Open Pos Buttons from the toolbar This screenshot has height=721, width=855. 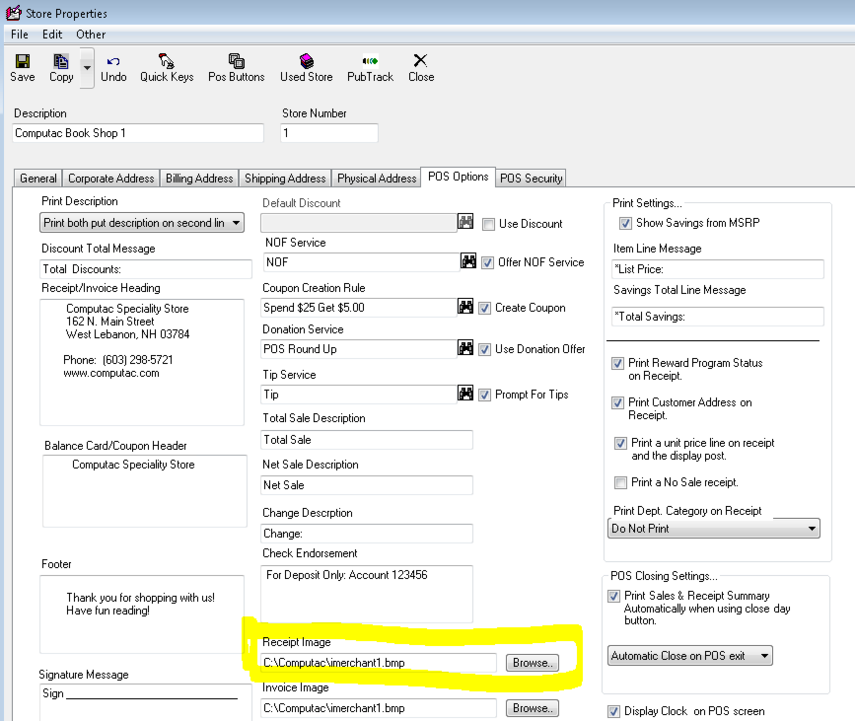pyautogui.click(x=236, y=68)
